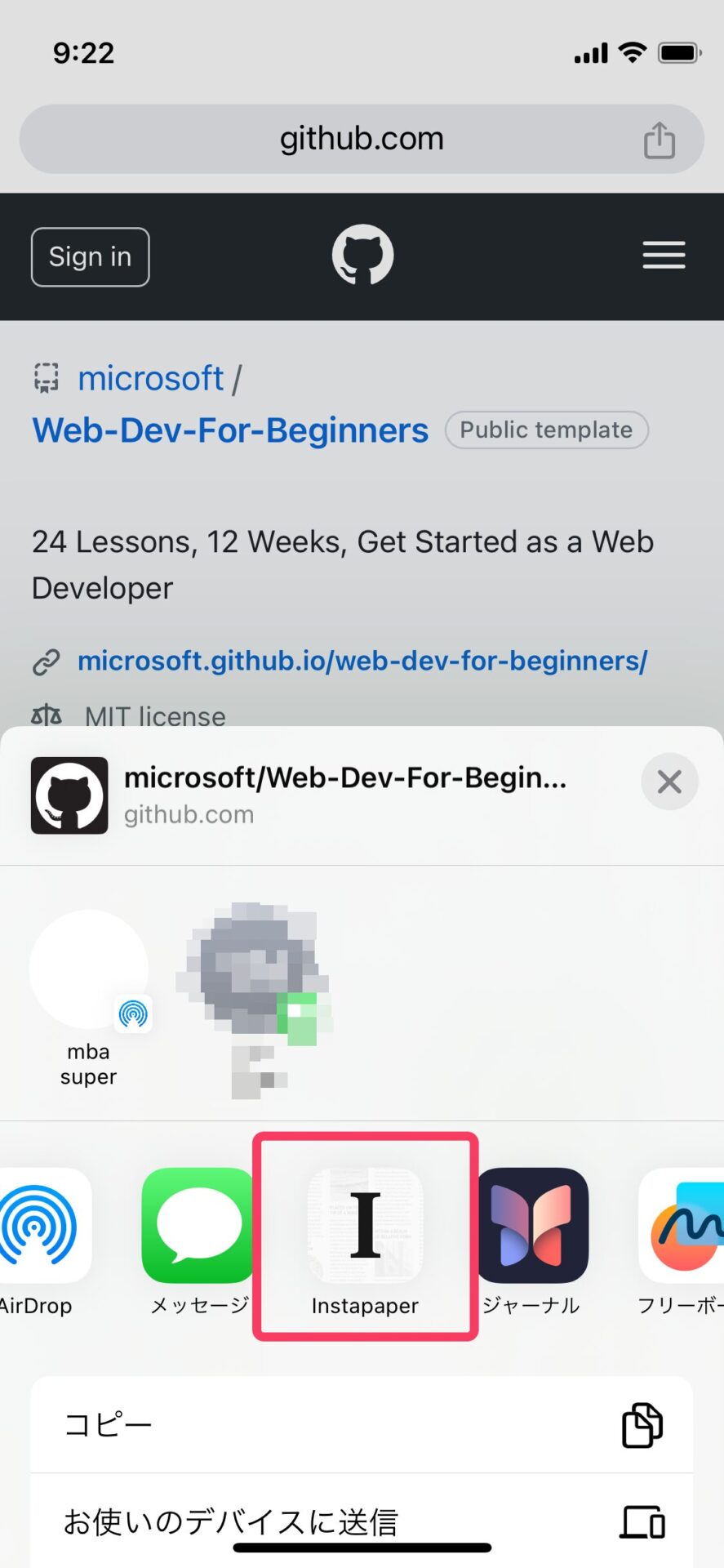The width and height of the screenshot is (724, 1568).
Task: Tap the GitHub Octocat logo in header
Action: pos(362,255)
